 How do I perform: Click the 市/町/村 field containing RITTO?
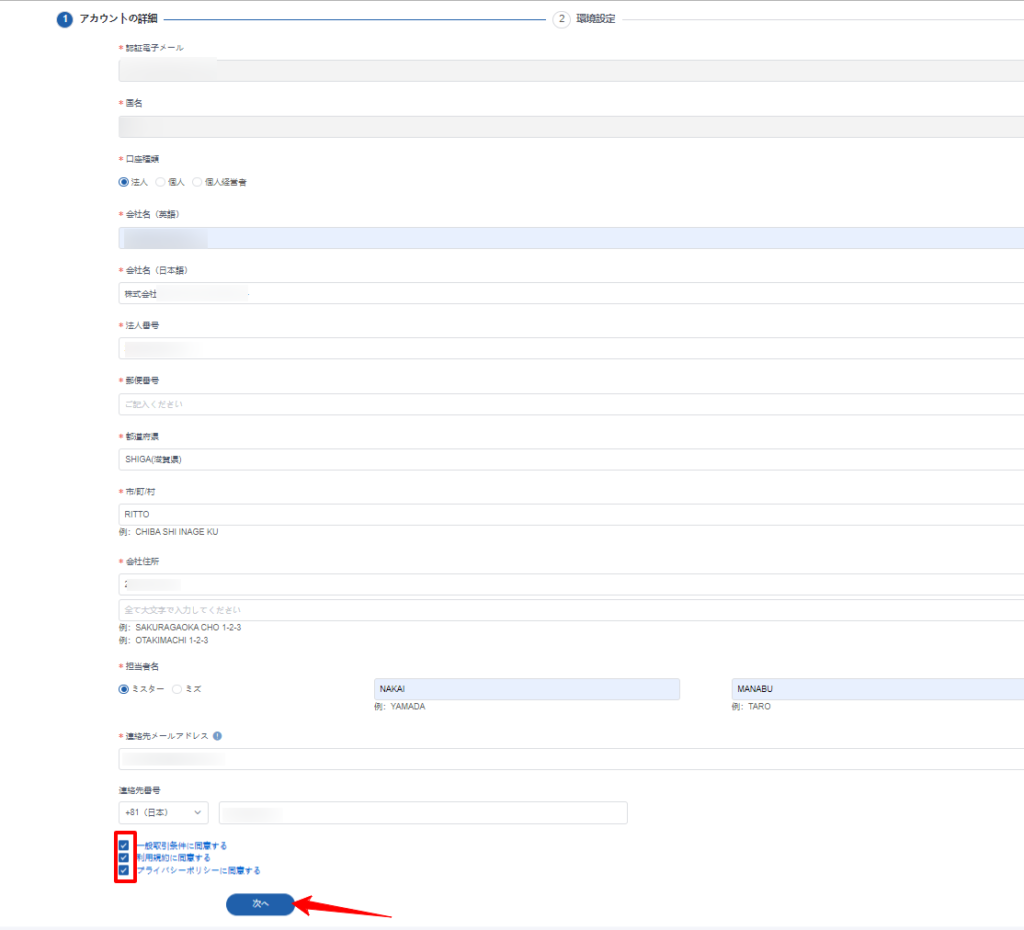[571, 515]
